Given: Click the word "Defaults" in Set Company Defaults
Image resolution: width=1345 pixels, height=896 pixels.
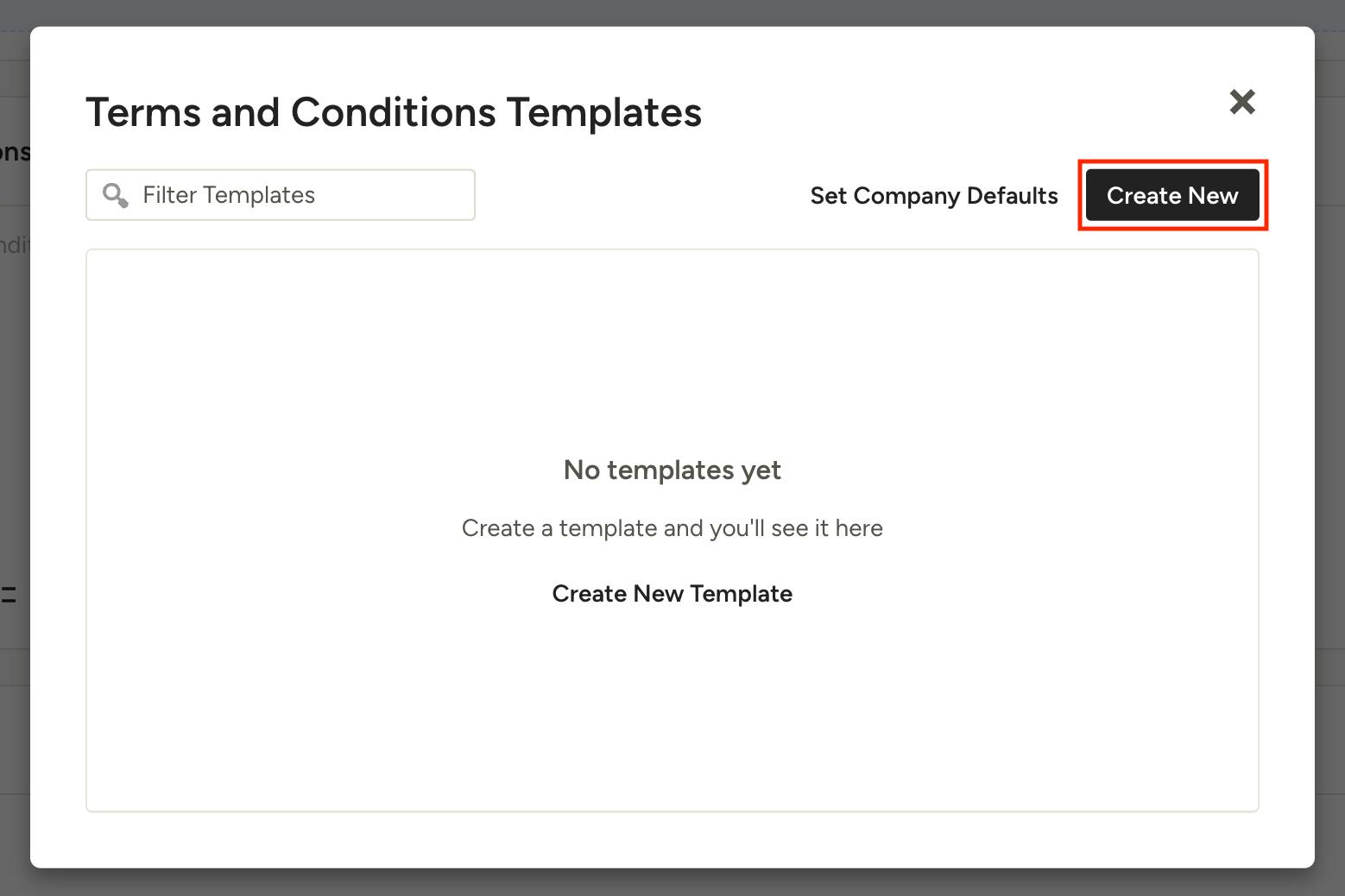Looking at the screenshot, I should (x=1013, y=196).
